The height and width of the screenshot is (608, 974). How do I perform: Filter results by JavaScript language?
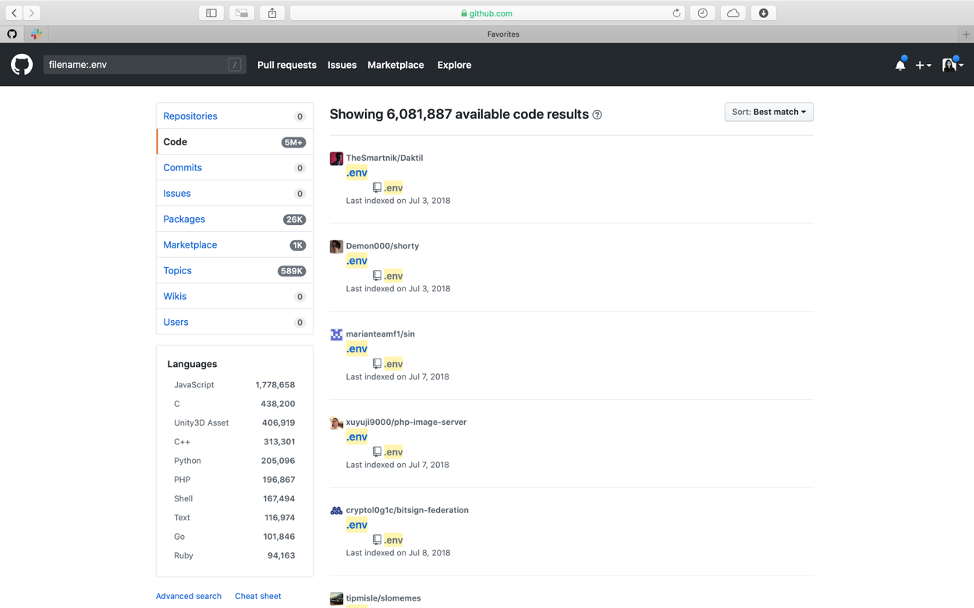coord(194,385)
